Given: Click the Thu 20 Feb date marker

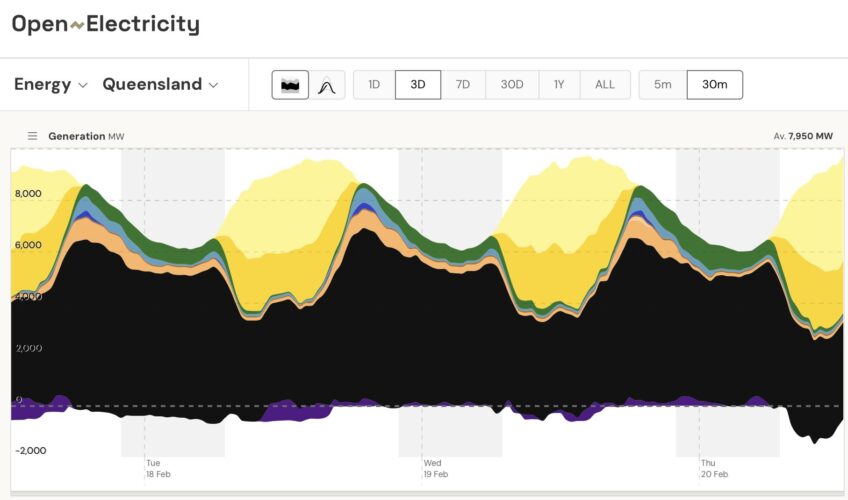Looking at the screenshot, I should coord(714,469).
